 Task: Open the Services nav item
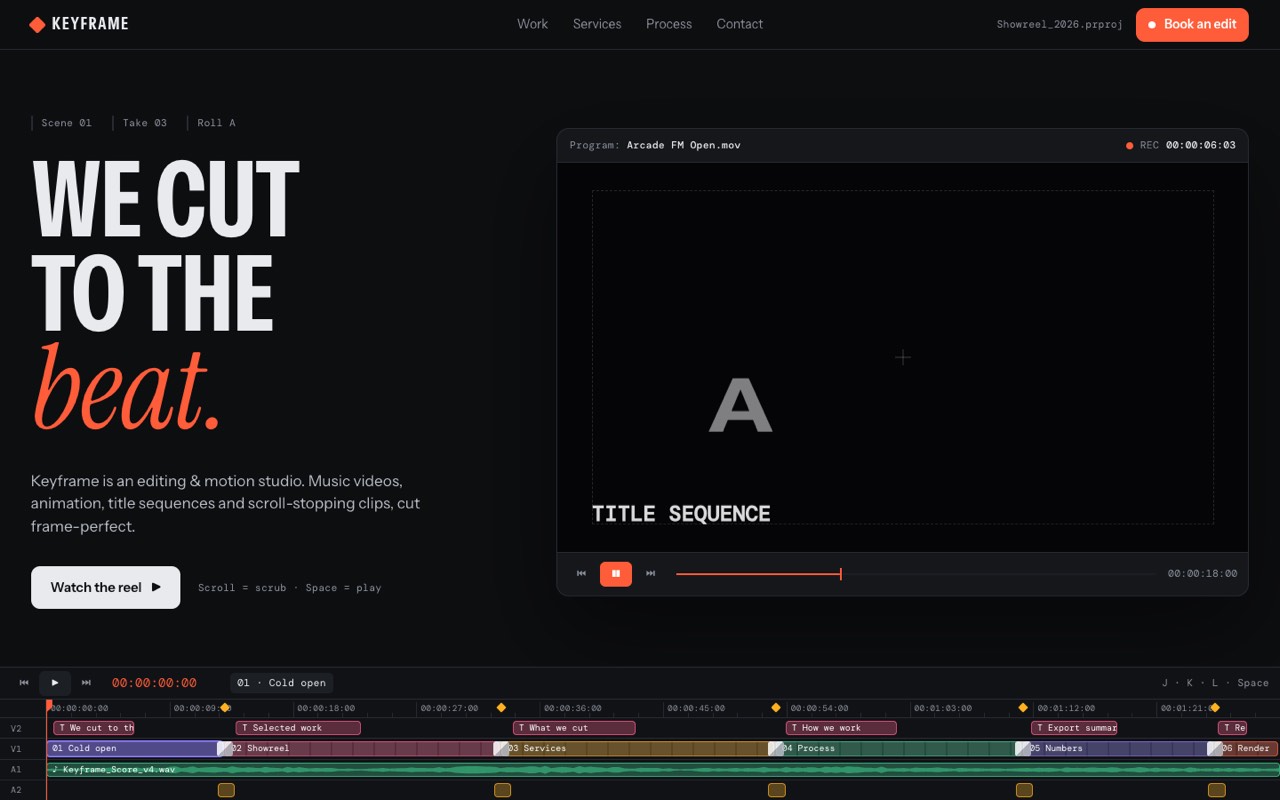597,24
